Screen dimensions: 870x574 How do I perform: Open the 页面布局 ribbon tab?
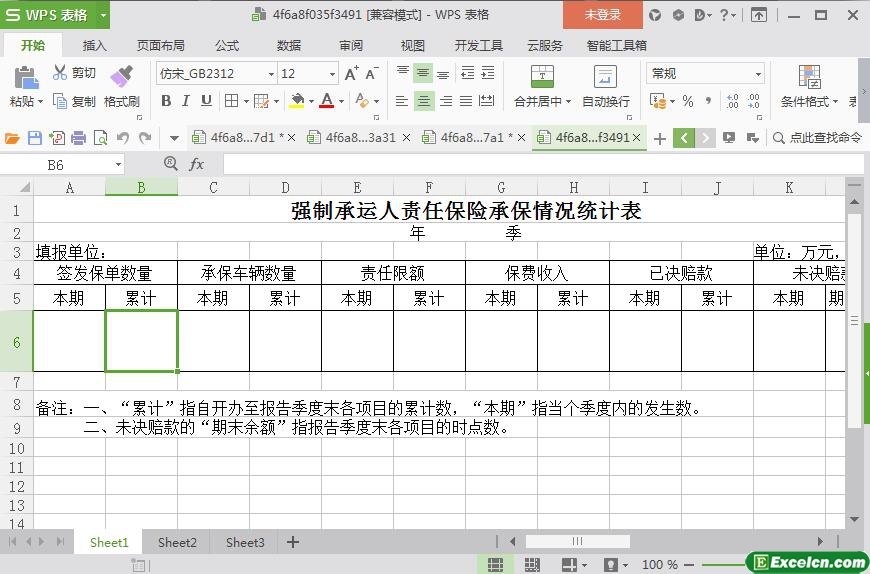click(161, 45)
